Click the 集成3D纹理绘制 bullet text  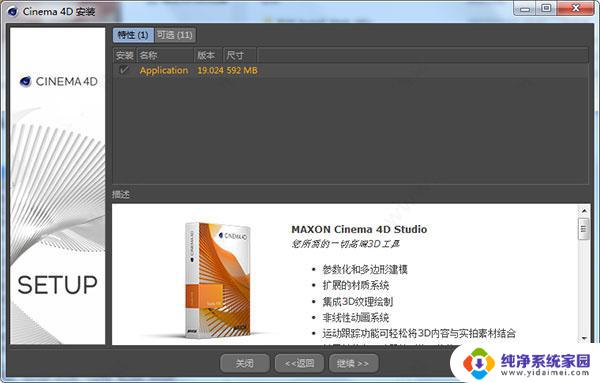tap(358, 302)
